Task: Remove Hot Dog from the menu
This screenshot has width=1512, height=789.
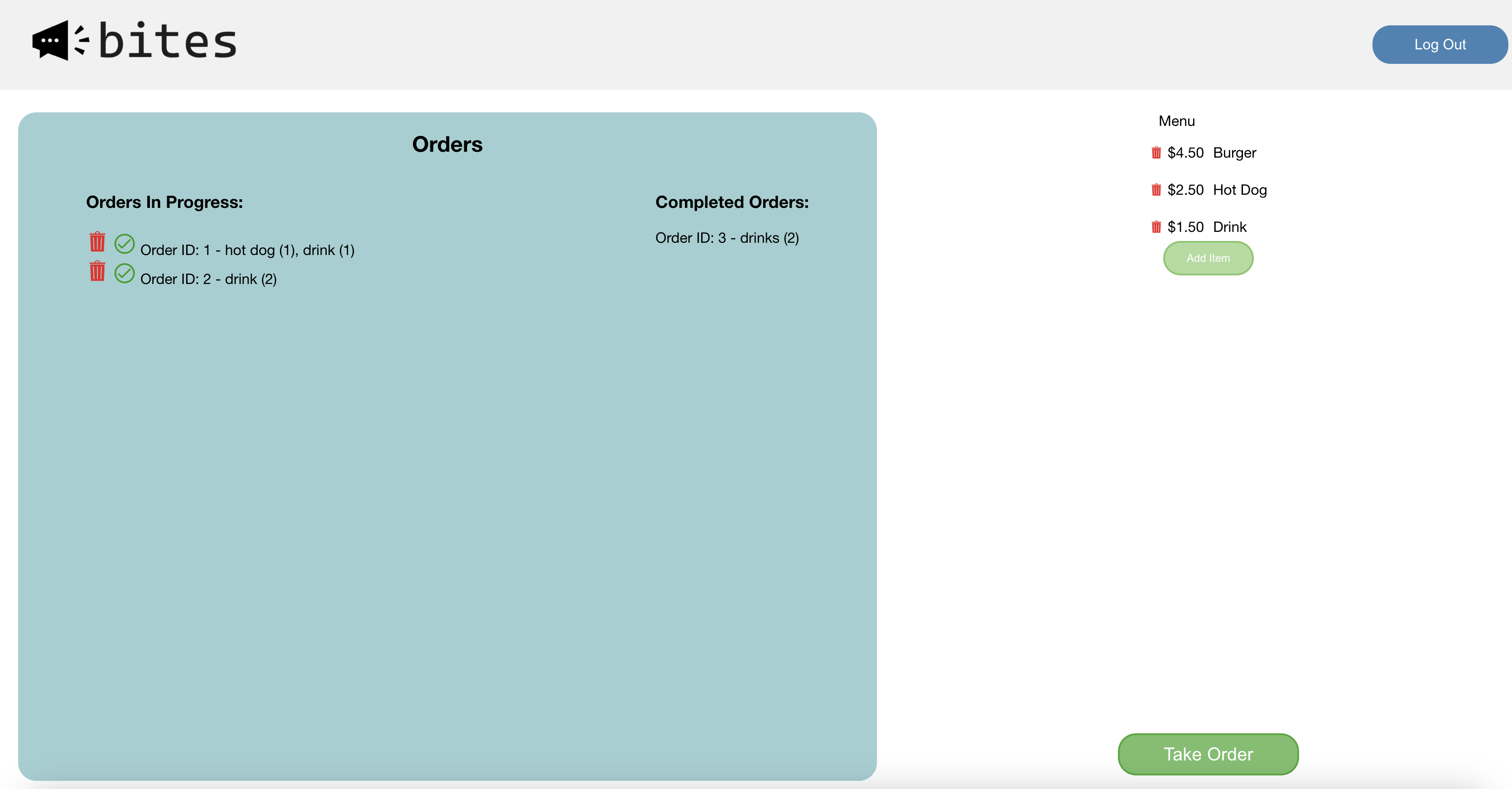Action: [1156, 190]
